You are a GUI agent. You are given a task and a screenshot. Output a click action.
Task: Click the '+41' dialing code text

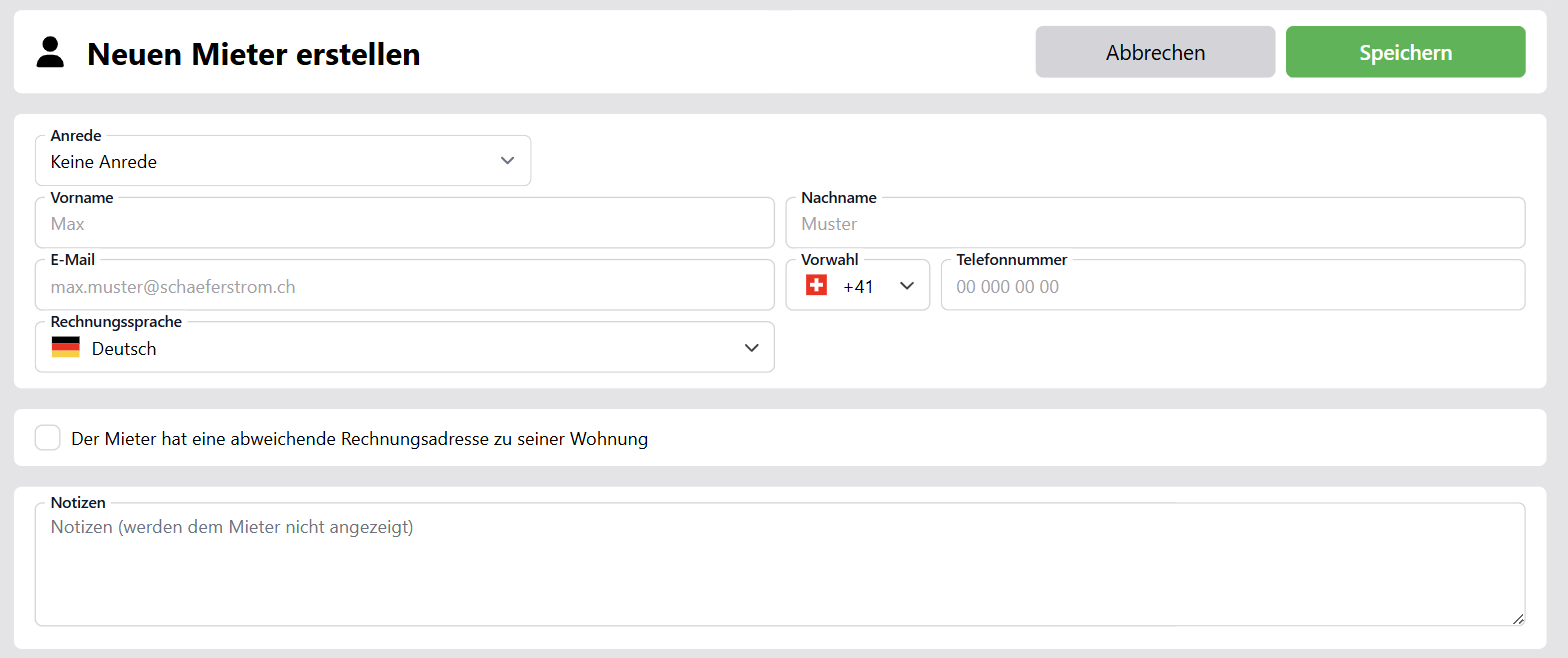point(858,287)
